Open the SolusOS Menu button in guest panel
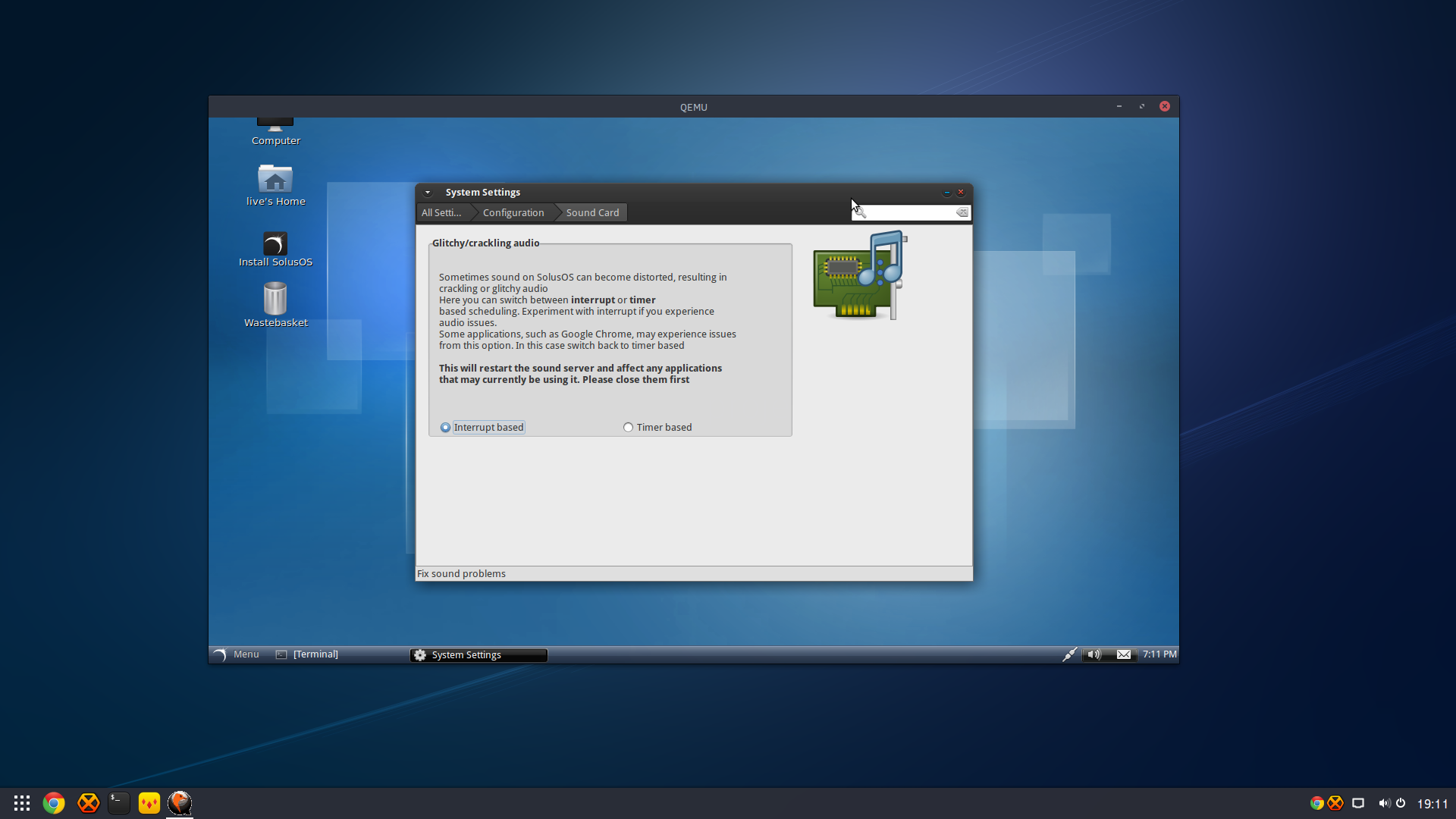Screen dimensions: 1456x819 237,654
